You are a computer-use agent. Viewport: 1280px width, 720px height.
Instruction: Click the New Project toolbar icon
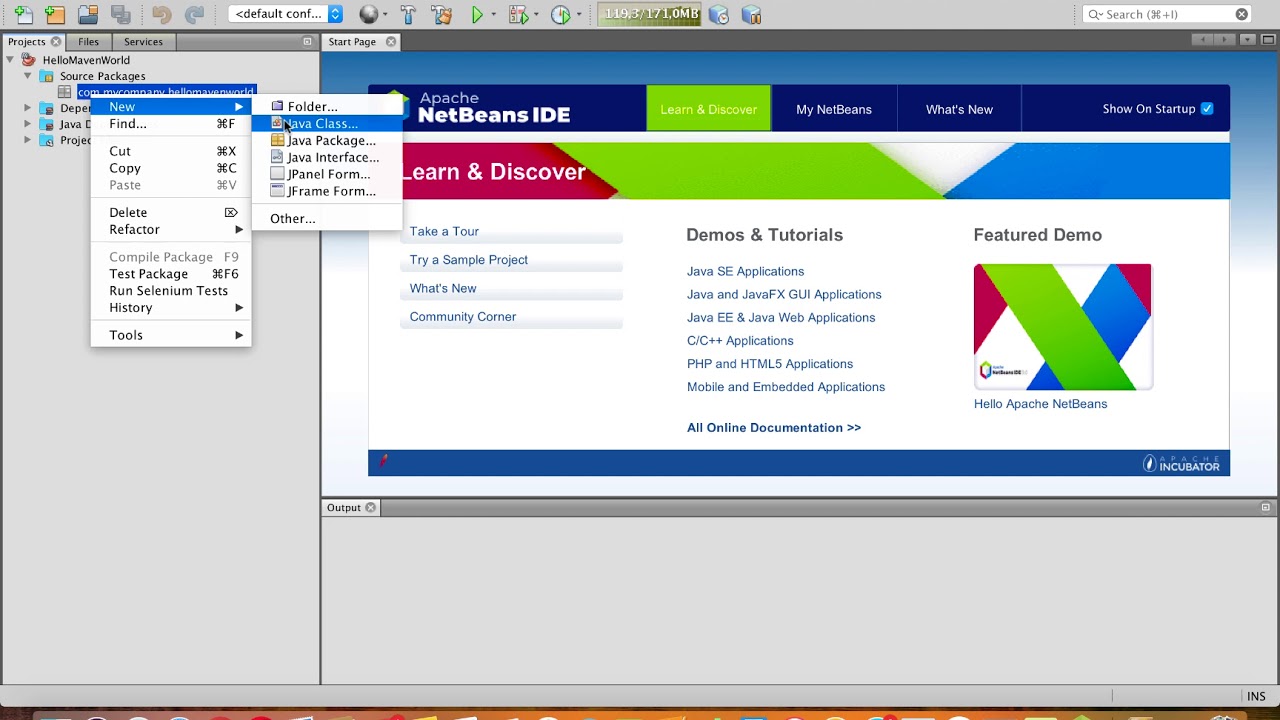[x=56, y=14]
